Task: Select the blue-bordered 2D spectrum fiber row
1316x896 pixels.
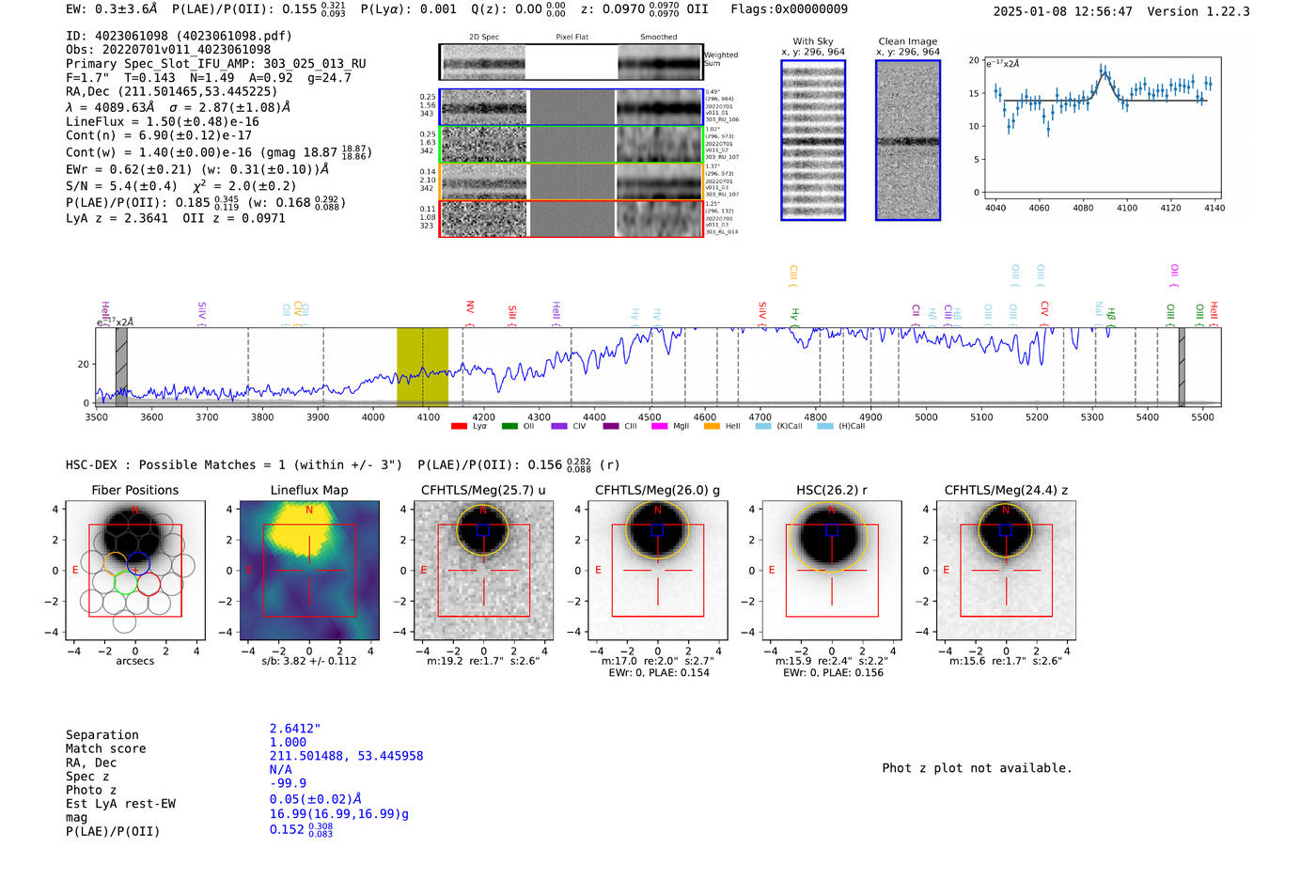Action: click(x=571, y=107)
